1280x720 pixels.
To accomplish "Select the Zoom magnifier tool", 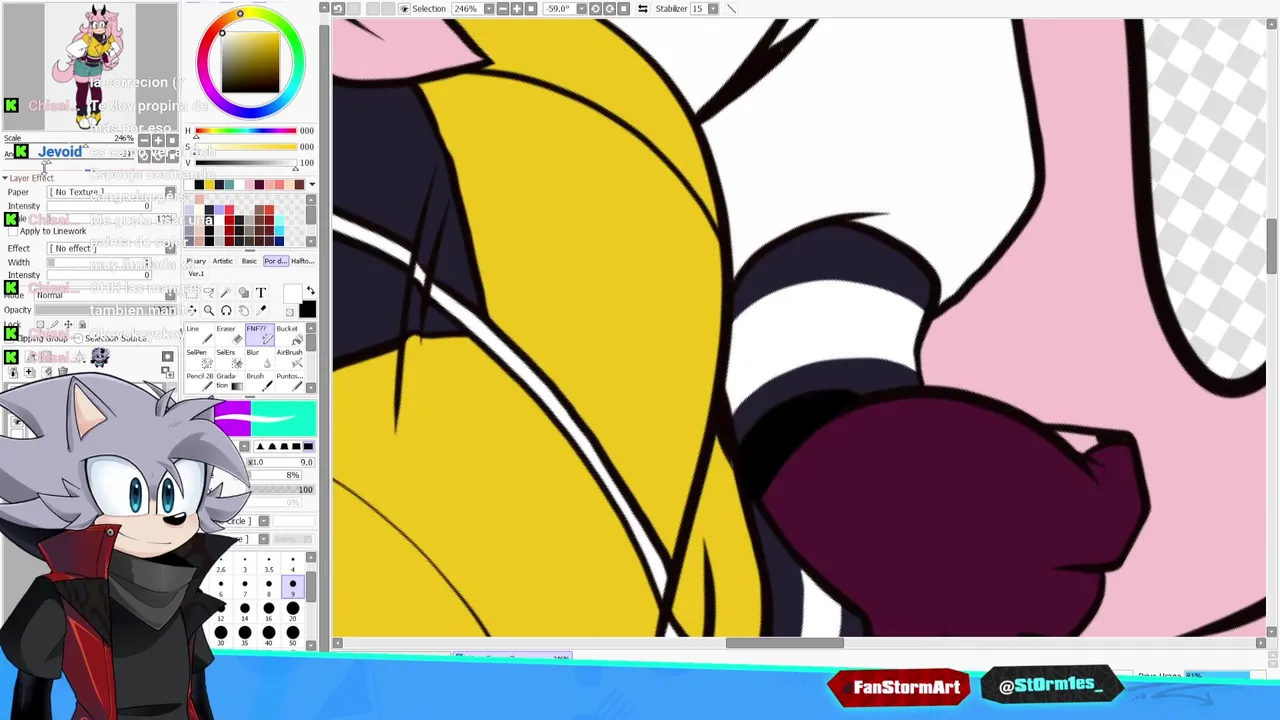I will [208, 311].
